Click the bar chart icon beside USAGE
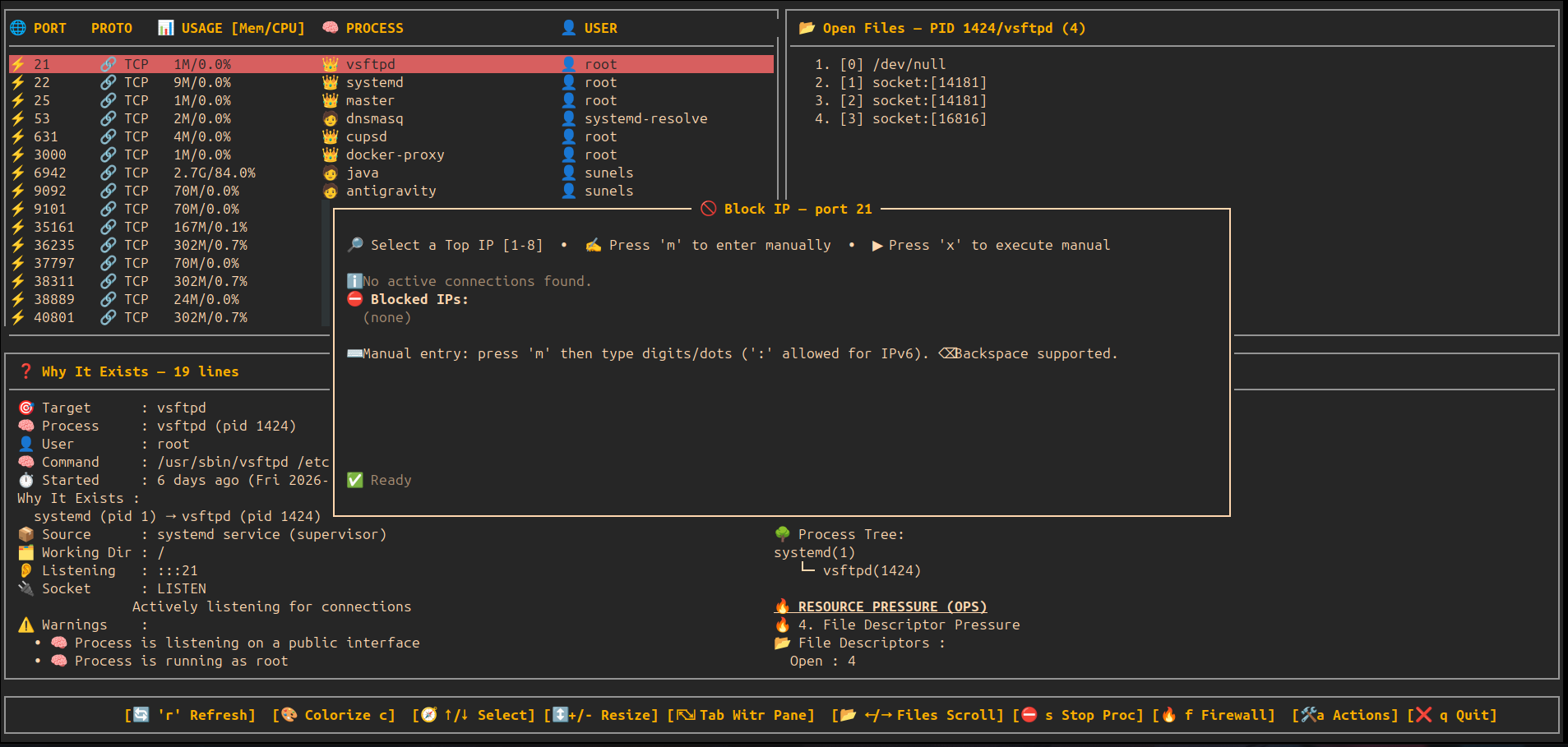The image size is (1568, 747). tap(165, 28)
